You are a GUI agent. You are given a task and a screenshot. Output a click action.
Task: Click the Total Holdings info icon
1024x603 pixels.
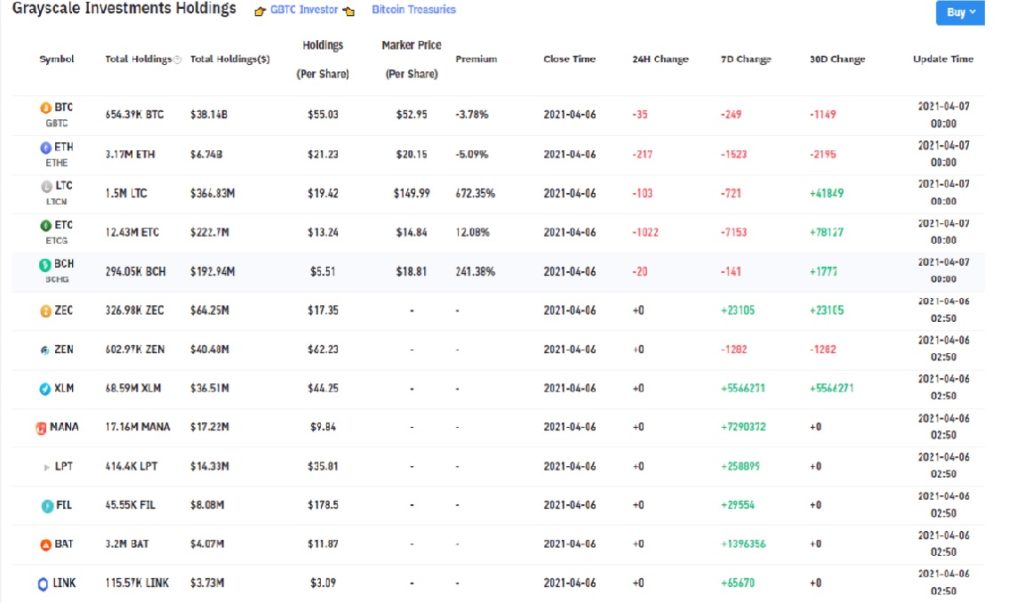(x=177, y=60)
